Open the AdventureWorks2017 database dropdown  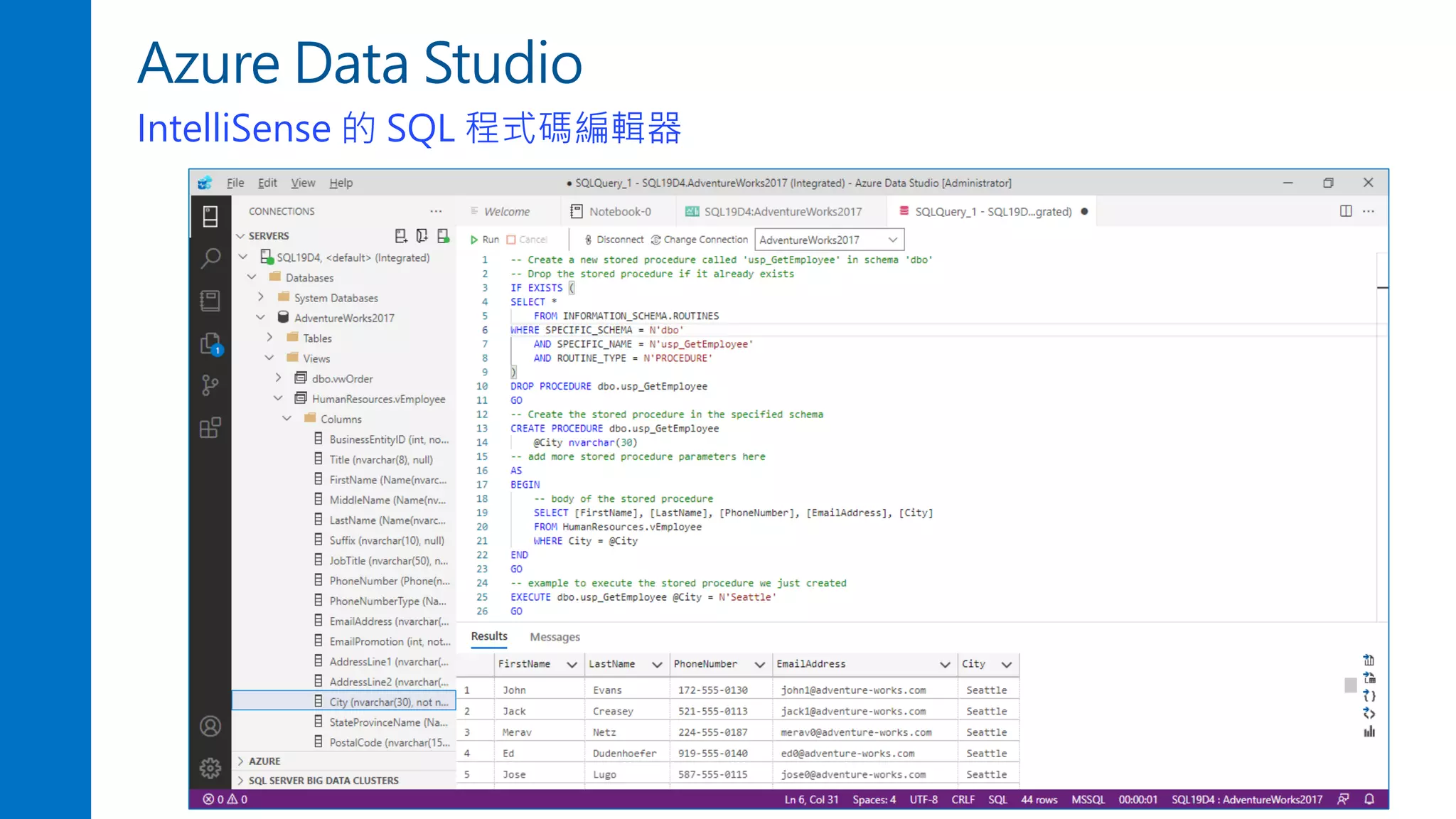[x=829, y=240]
